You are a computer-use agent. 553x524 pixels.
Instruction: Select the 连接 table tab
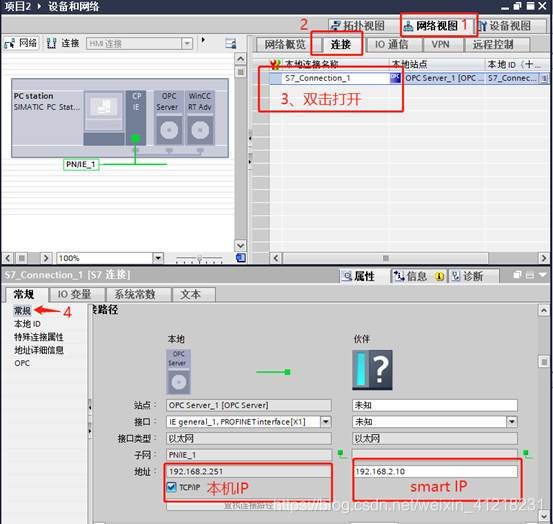pyautogui.click(x=340, y=44)
